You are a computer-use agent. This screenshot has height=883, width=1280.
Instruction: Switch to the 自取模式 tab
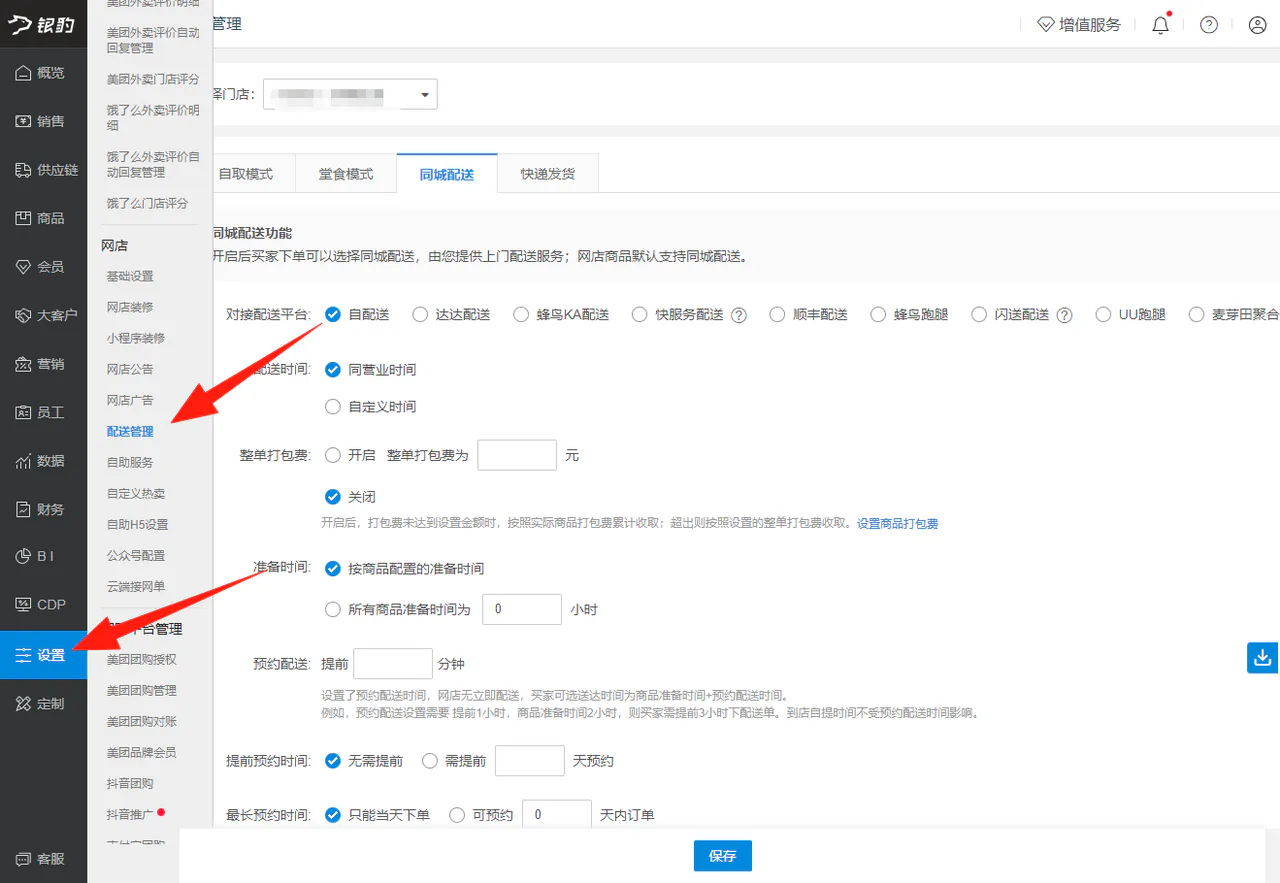click(246, 173)
